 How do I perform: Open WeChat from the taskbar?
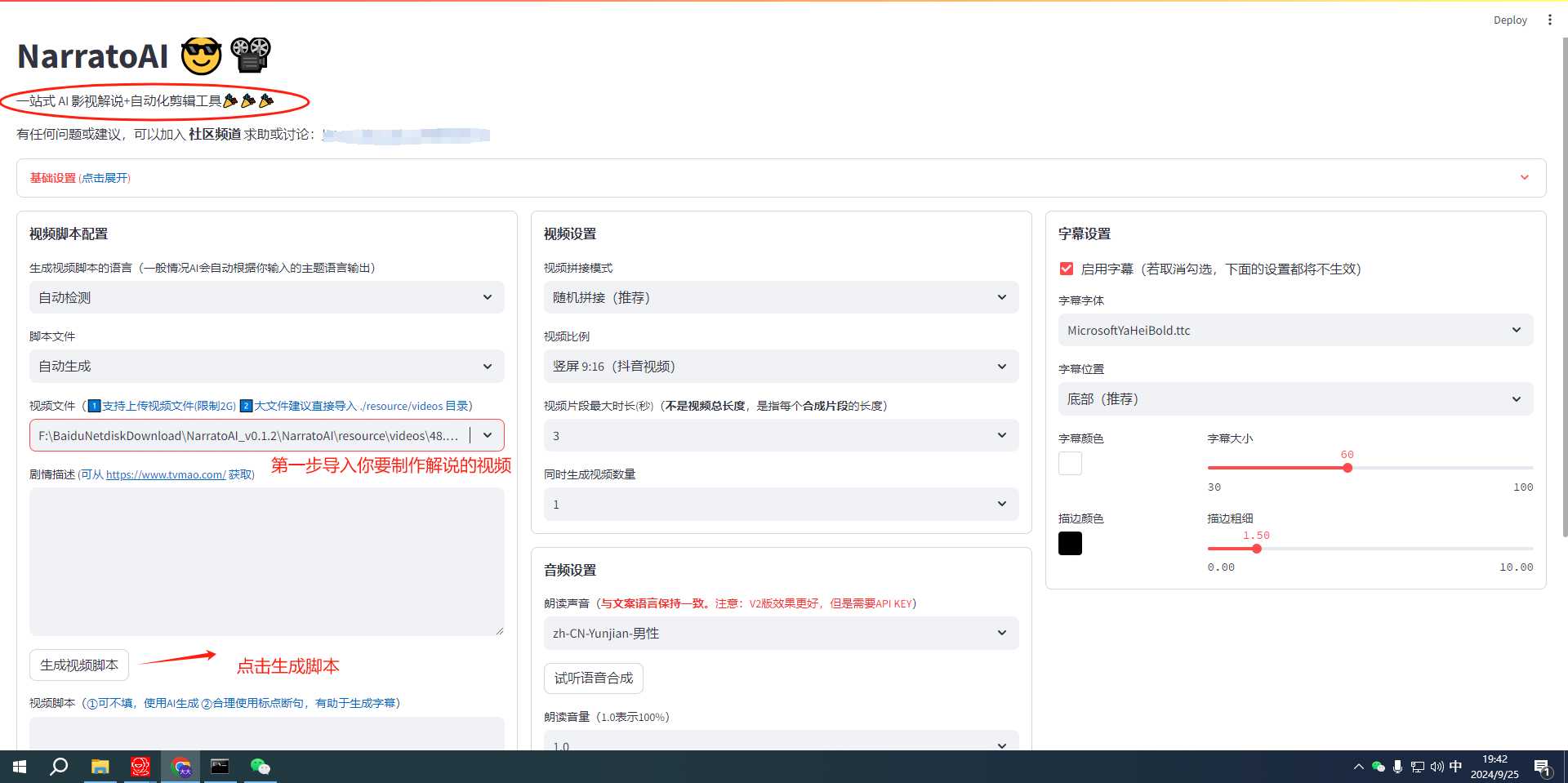click(x=260, y=767)
